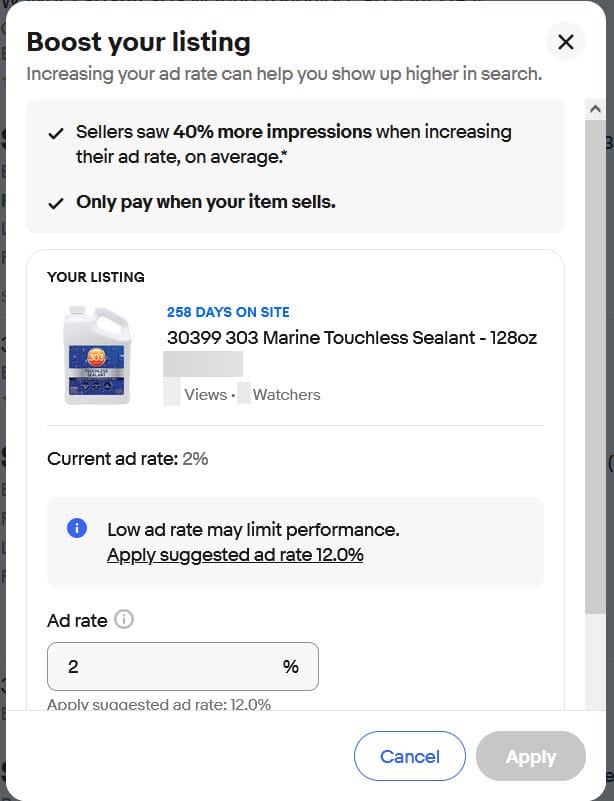This screenshot has height=801, width=614.
Task: Close the Boost your listing dialog
Action: tap(565, 42)
